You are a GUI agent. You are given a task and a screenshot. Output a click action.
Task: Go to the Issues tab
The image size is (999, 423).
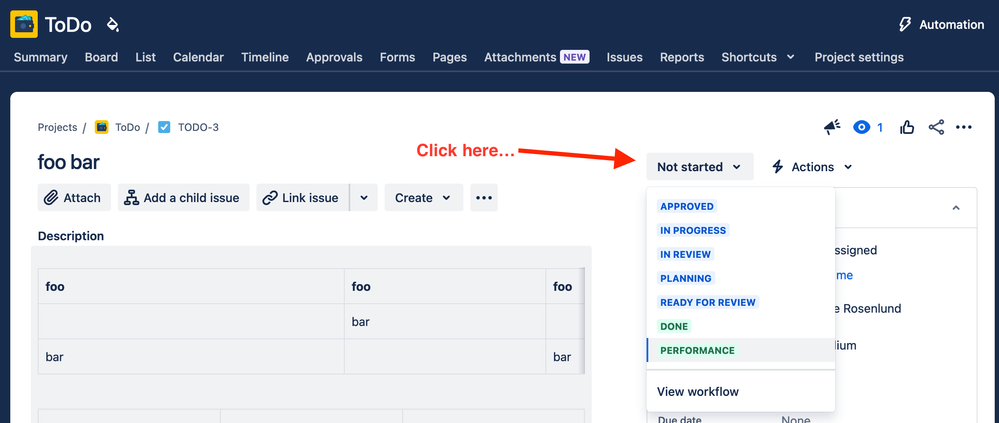624,57
